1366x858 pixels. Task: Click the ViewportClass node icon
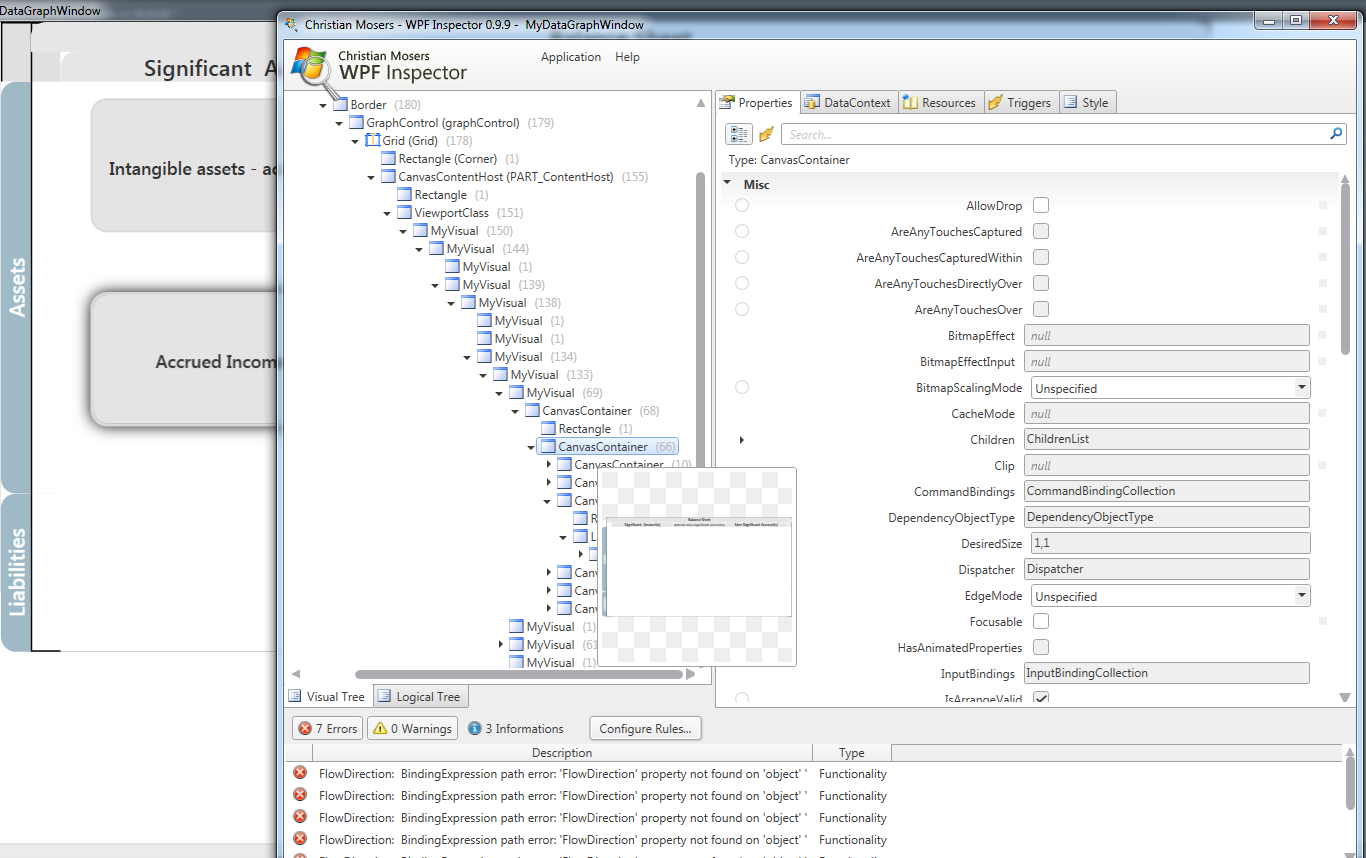[x=404, y=213]
